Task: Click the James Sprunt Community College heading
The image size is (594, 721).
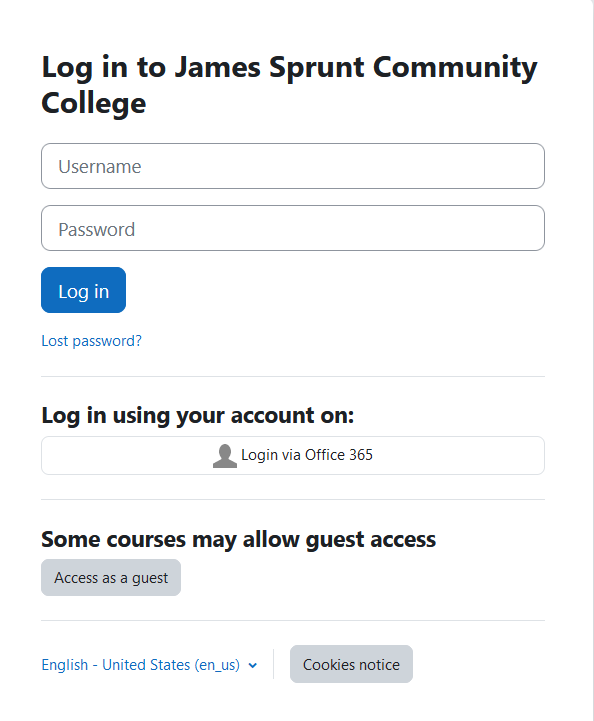Action: 289,85
